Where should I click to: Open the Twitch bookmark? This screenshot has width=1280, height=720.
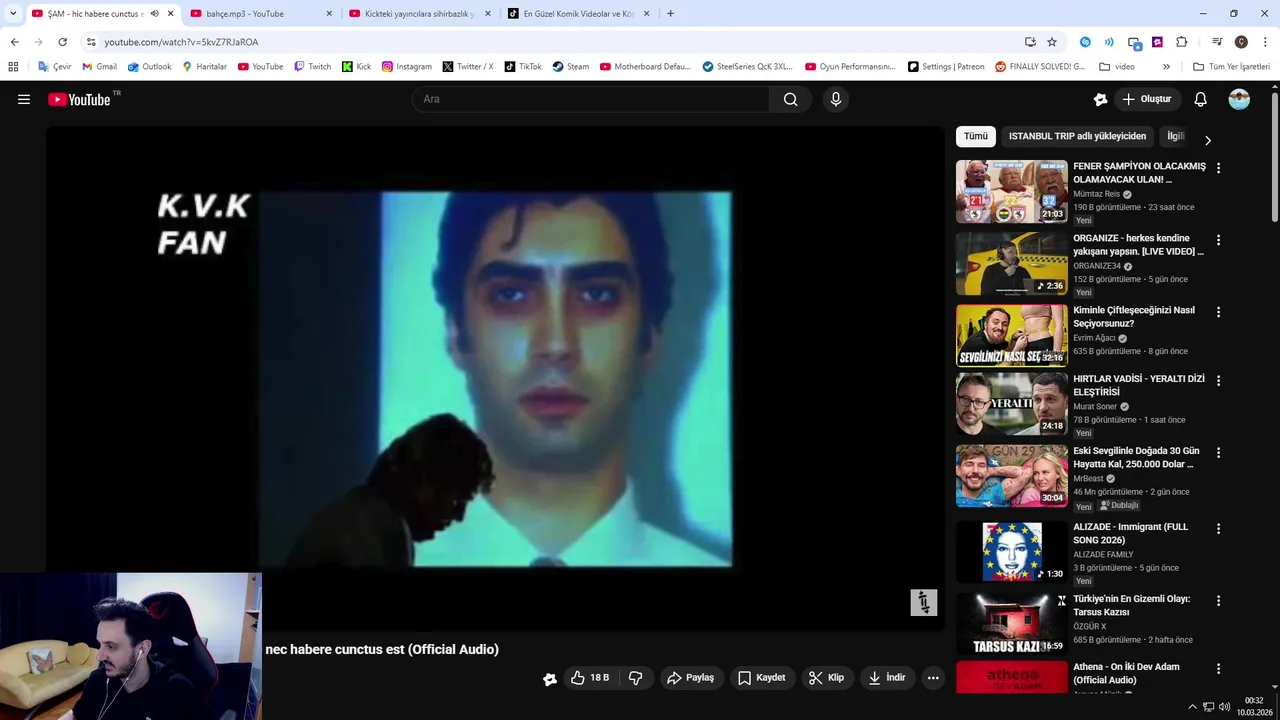312,67
